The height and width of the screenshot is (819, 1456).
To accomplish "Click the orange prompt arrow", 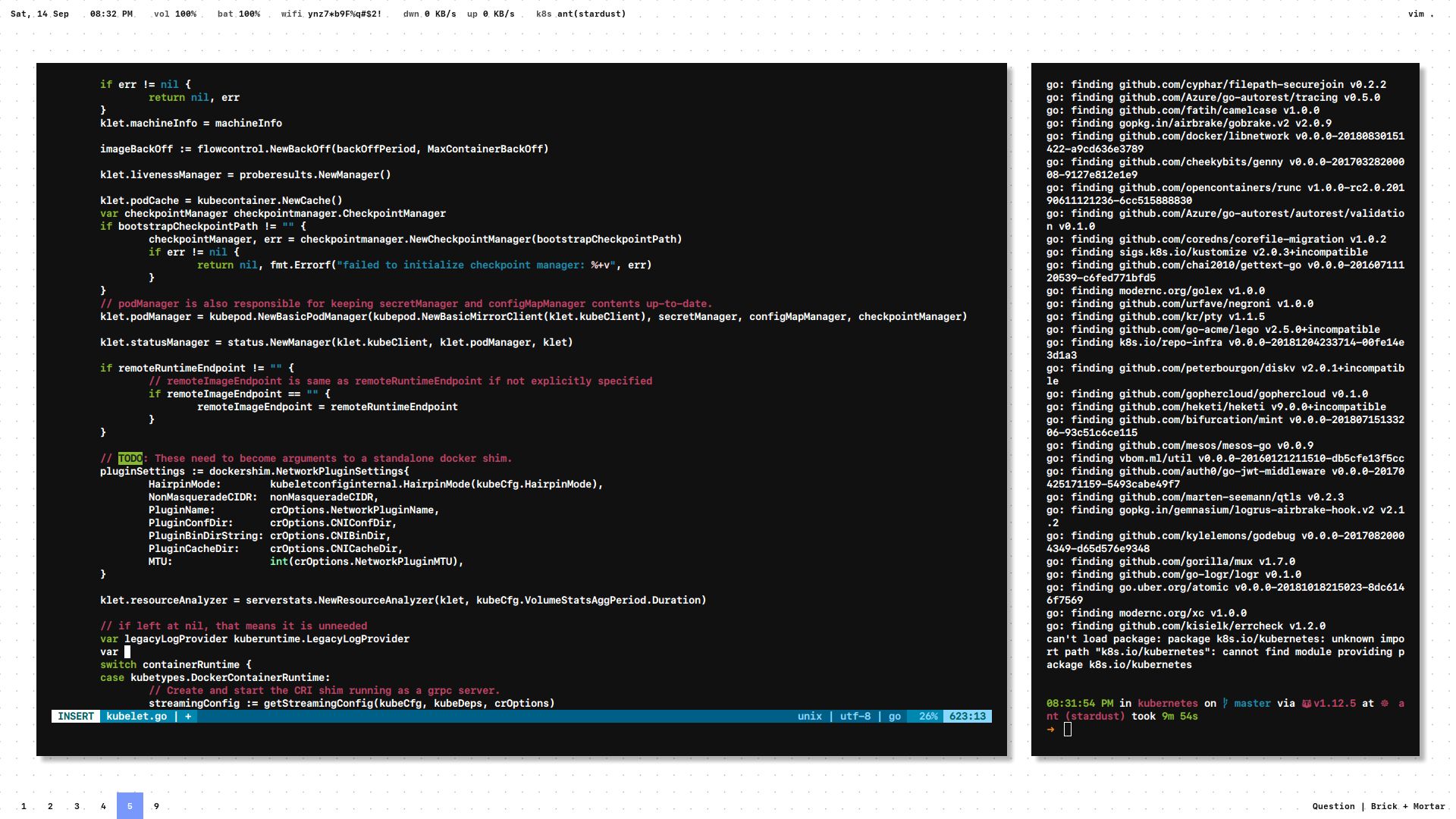I will tap(1050, 730).
